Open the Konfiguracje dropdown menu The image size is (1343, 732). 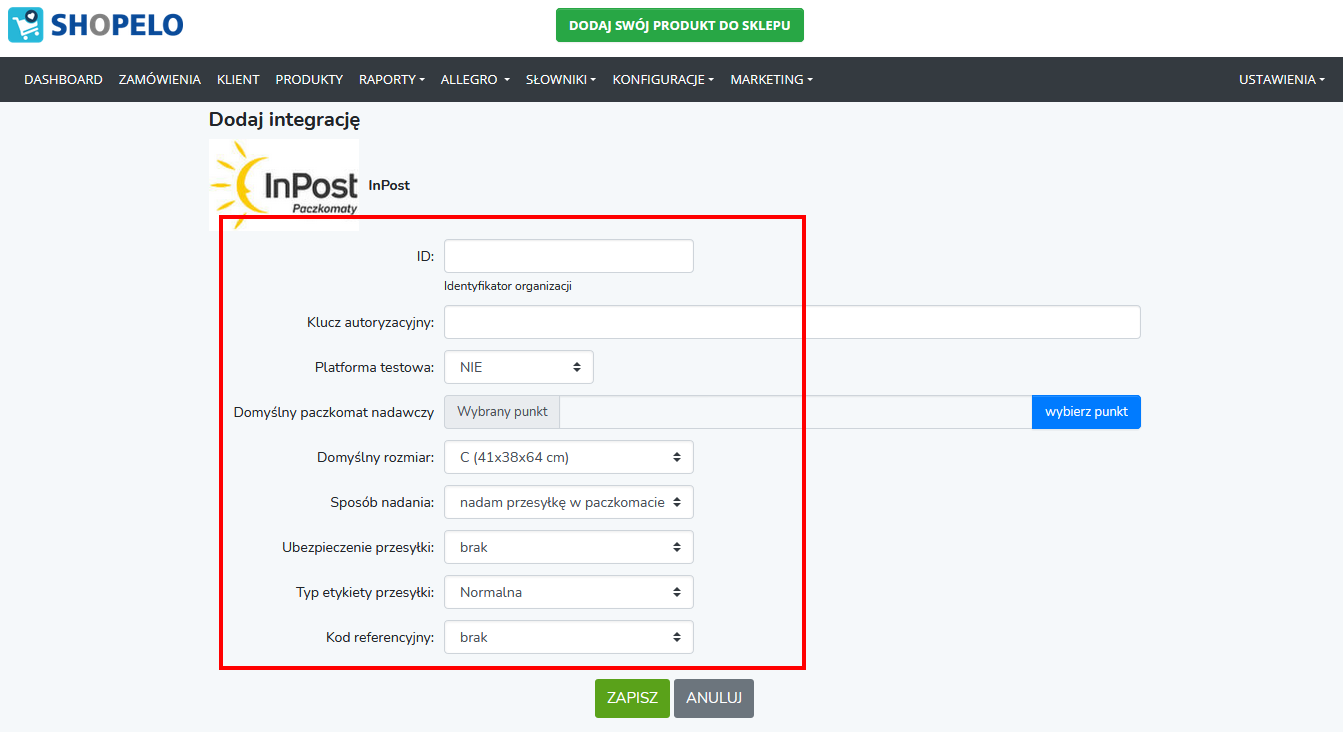pyautogui.click(x=663, y=79)
